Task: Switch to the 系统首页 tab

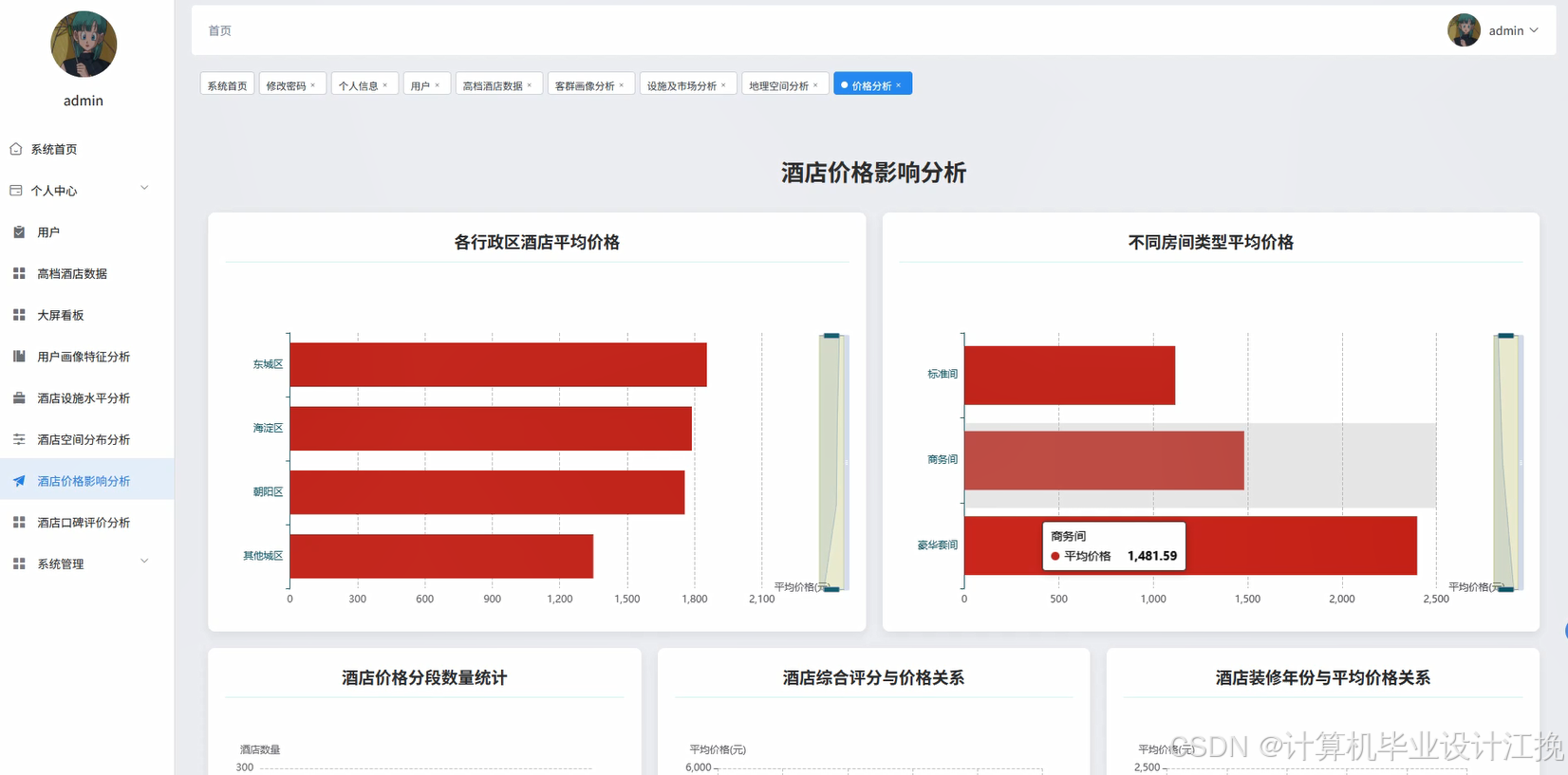Action: click(228, 85)
